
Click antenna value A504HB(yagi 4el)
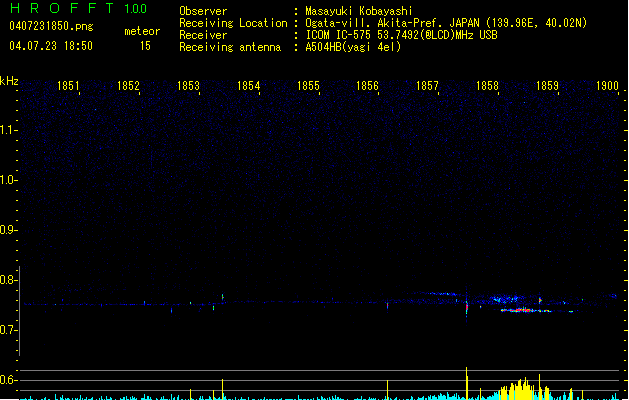(353, 47)
